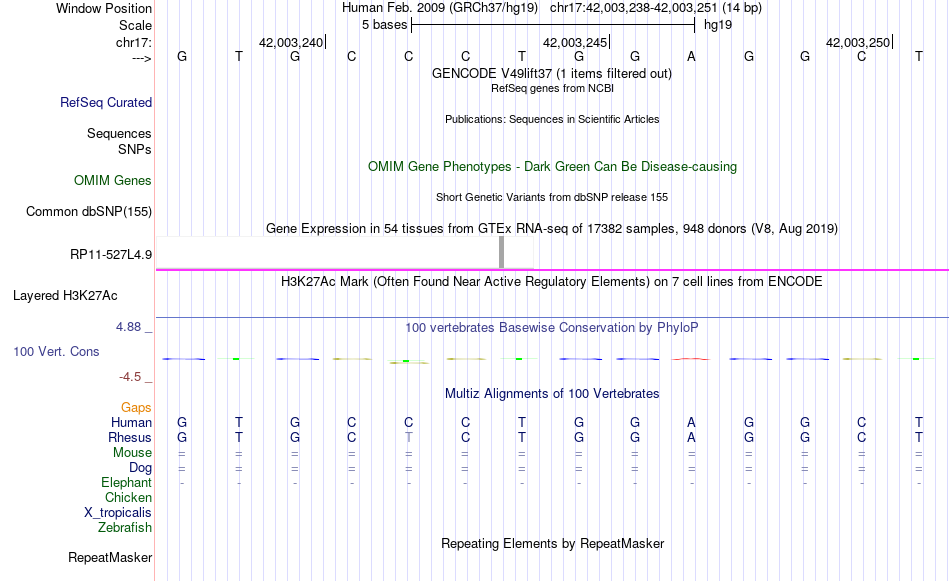Select the 42,003,245 coordinate marker
The width and height of the screenshot is (950, 581).
click(x=576, y=42)
